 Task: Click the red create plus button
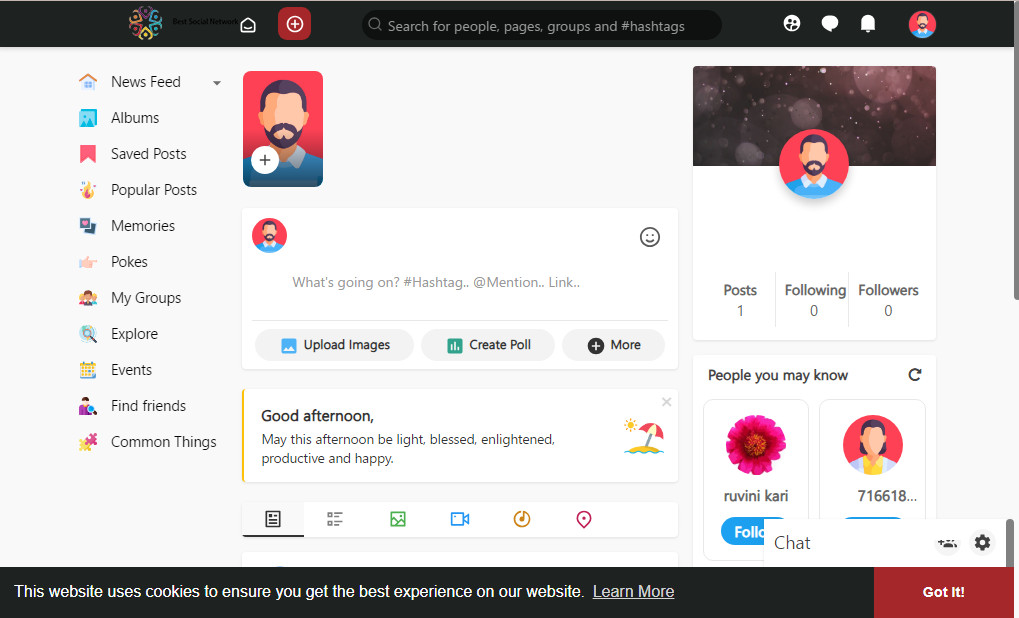point(294,24)
